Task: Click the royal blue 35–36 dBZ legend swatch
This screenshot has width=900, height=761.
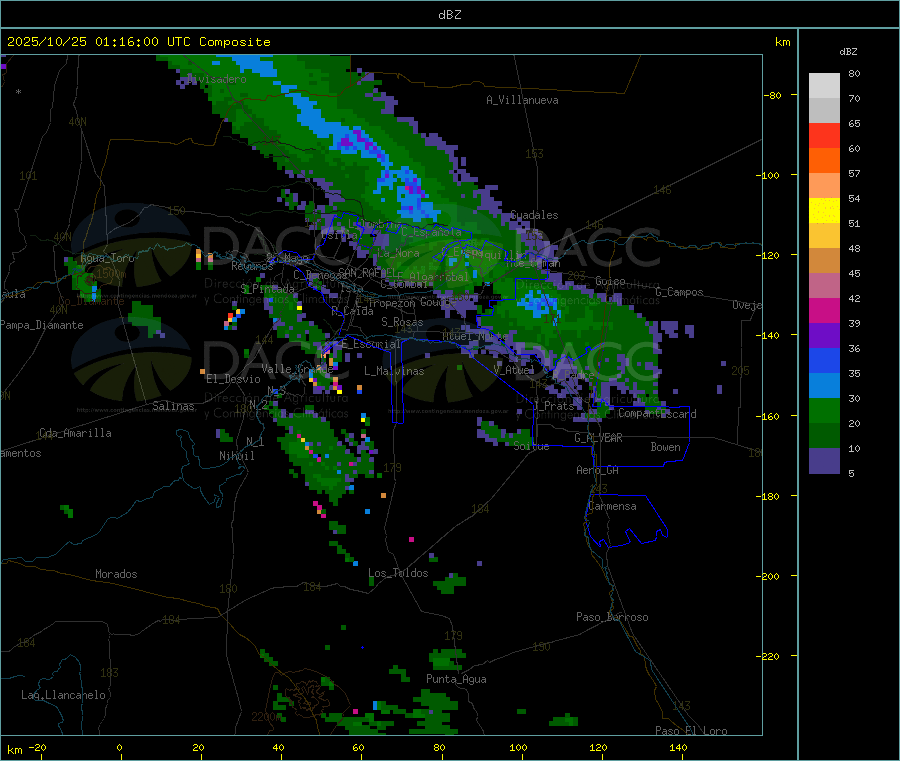Action: coord(824,360)
